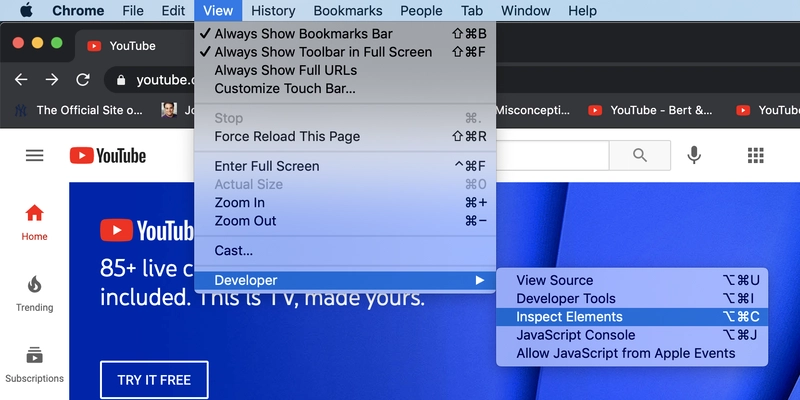Click the browser reload icon
The width and height of the screenshot is (800, 400).
[83, 79]
